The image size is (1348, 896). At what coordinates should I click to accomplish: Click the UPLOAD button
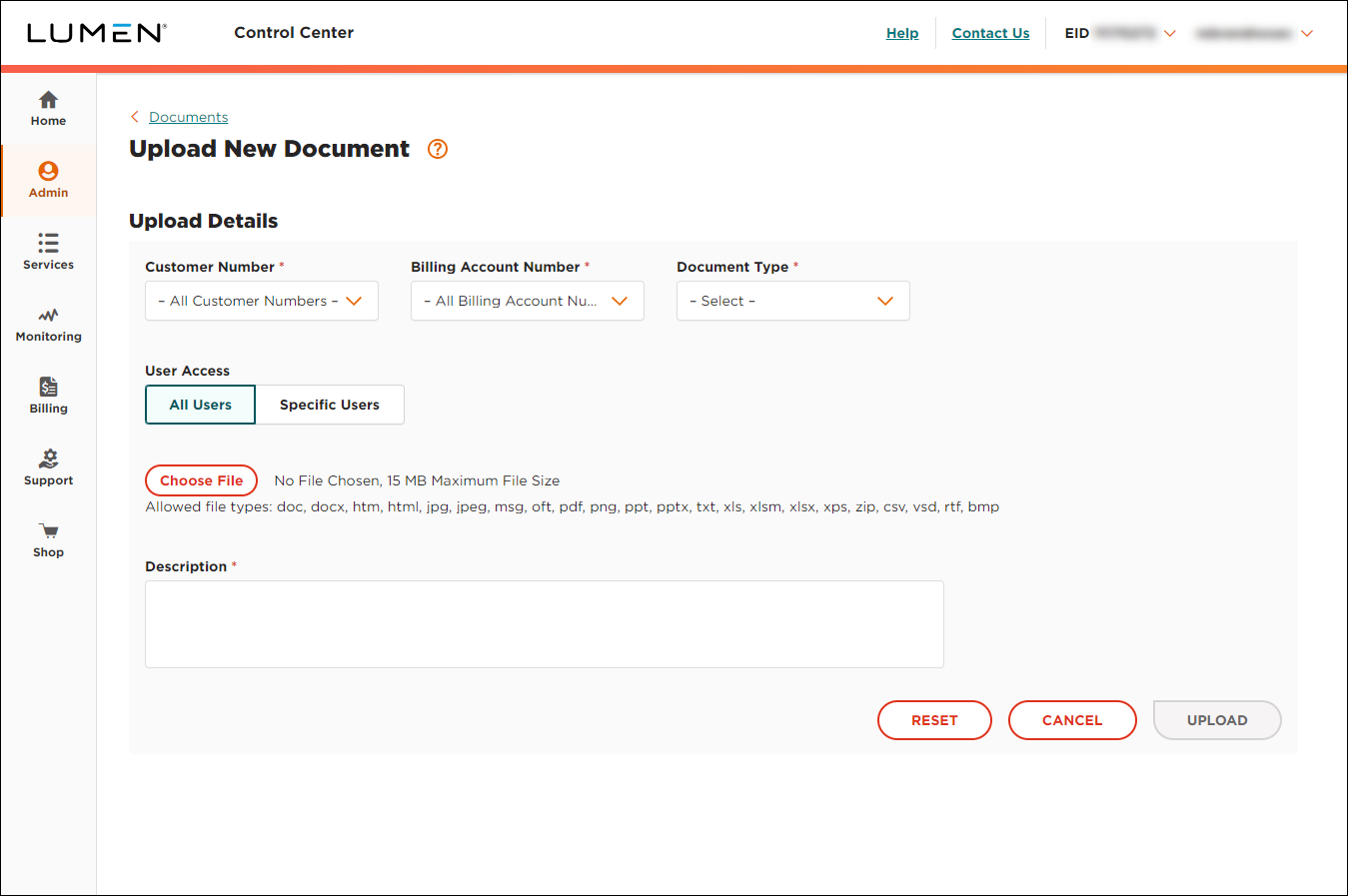pyautogui.click(x=1217, y=720)
